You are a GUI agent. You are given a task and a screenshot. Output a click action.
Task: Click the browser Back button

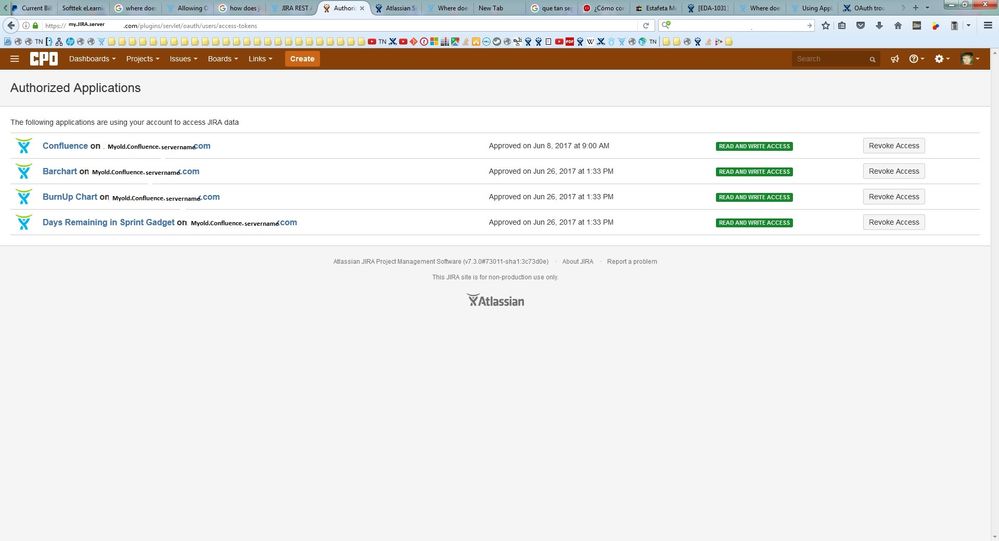pyautogui.click(x=11, y=25)
